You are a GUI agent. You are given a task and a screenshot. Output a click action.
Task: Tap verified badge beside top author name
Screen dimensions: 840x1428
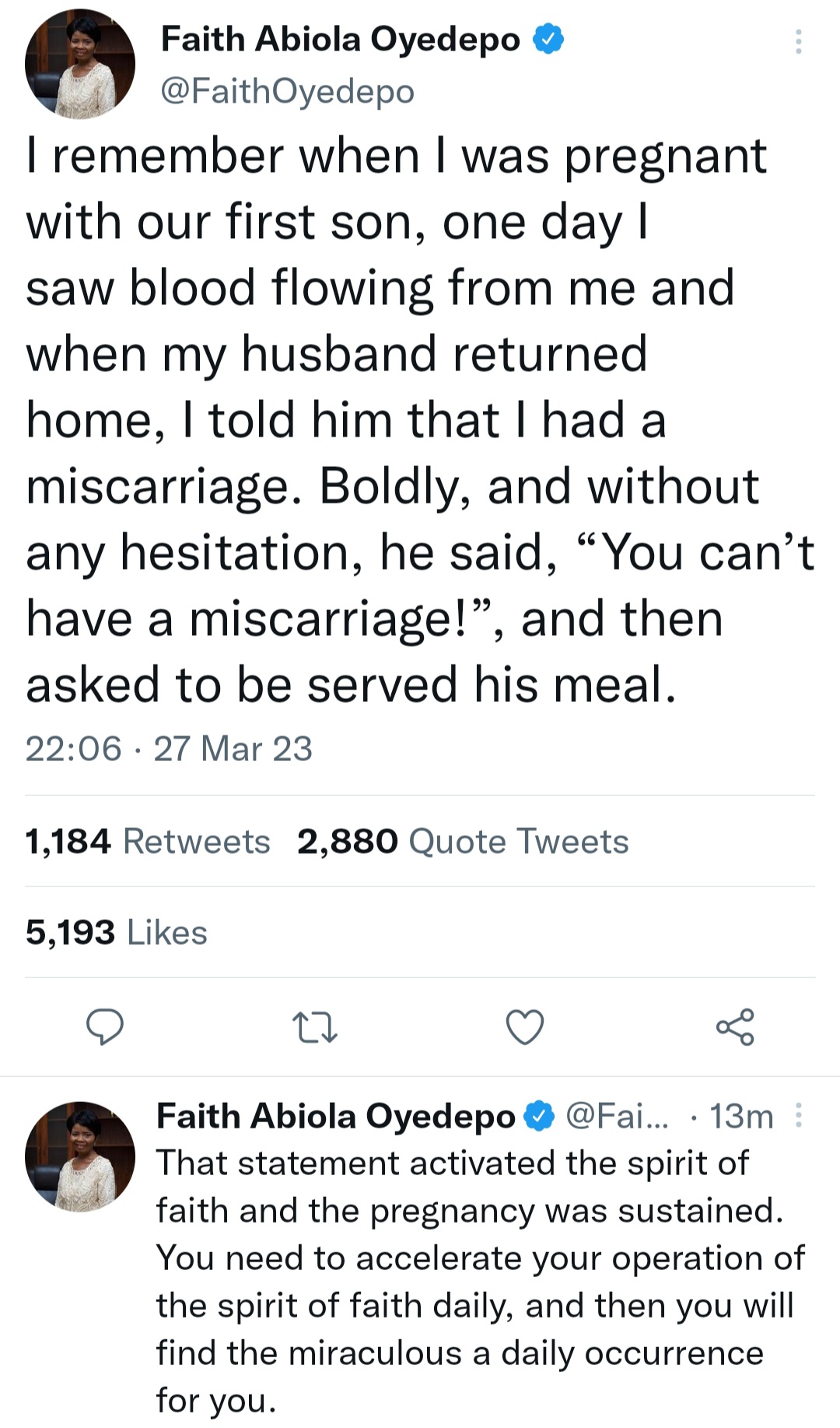coord(548,40)
